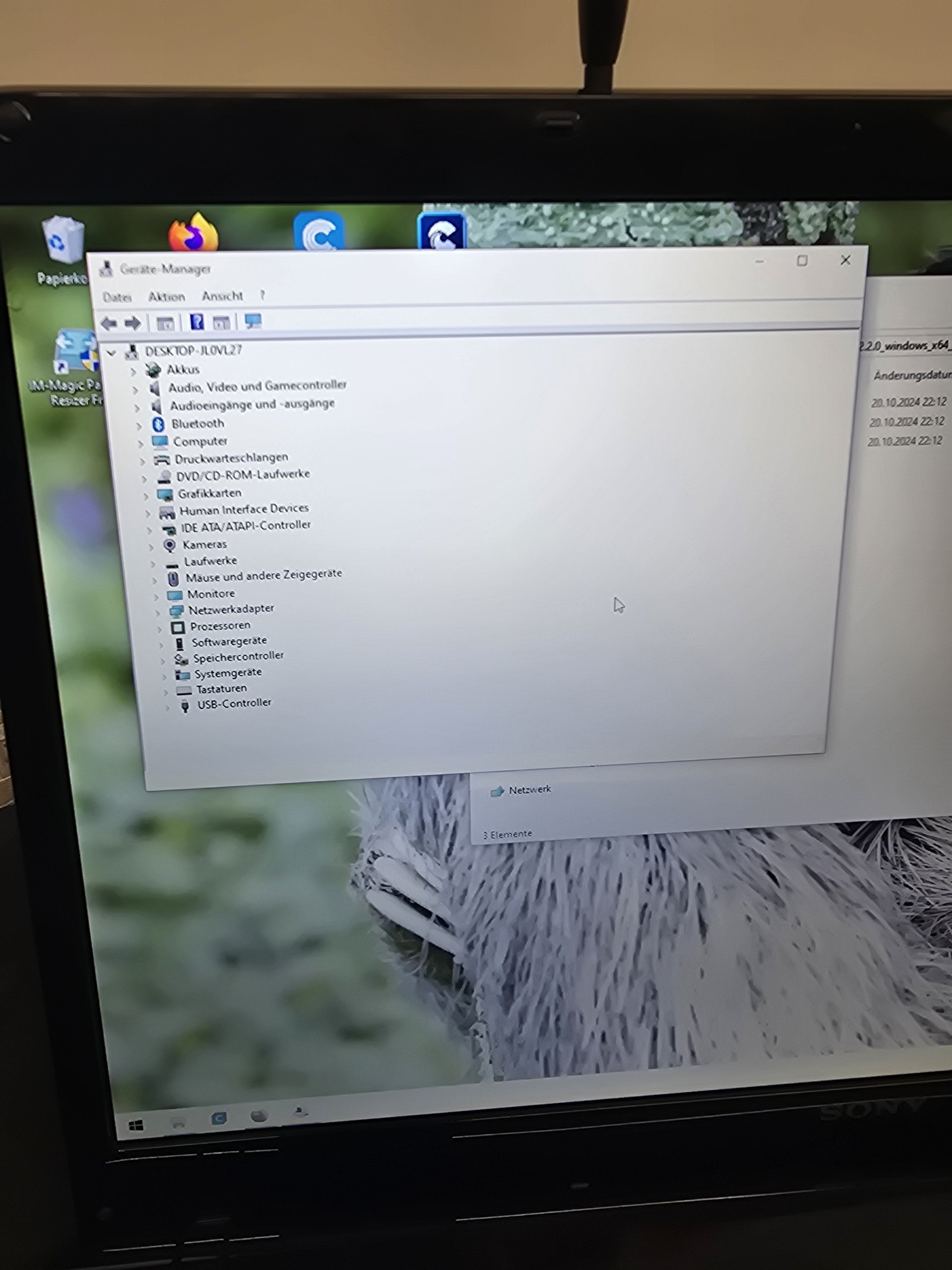This screenshot has height=1270, width=952.
Task: Open the Datei menu
Action: point(117,297)
